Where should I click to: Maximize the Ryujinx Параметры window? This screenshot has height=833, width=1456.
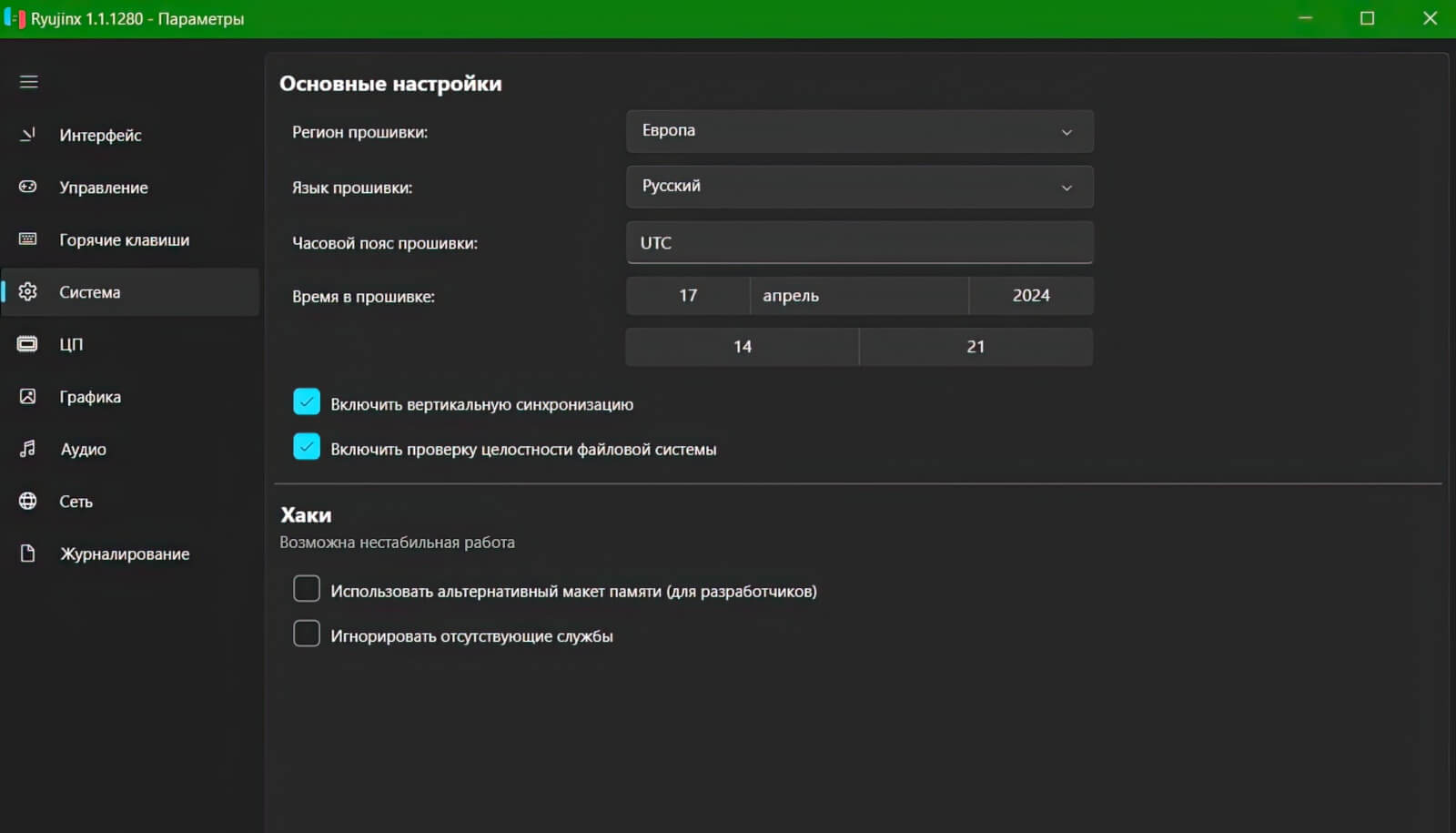1367,18
